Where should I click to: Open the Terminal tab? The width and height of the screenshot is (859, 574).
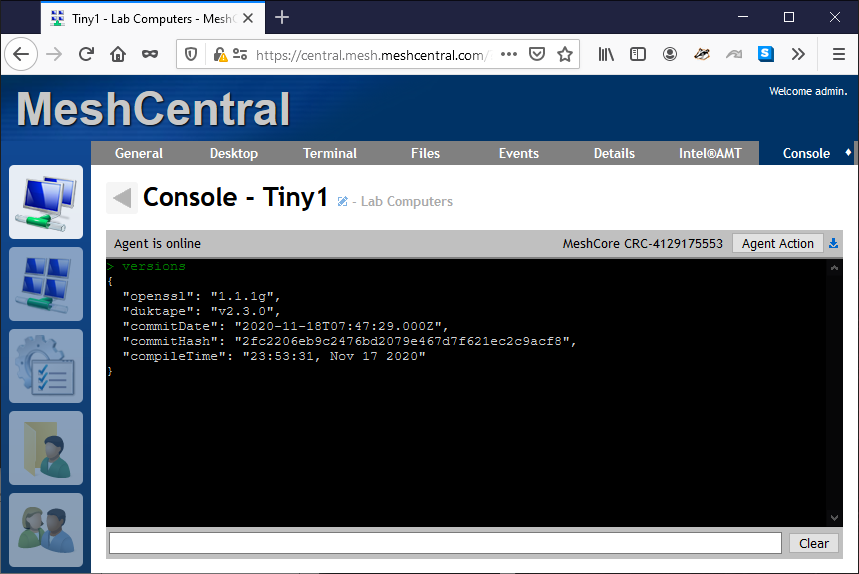(330, 153)
